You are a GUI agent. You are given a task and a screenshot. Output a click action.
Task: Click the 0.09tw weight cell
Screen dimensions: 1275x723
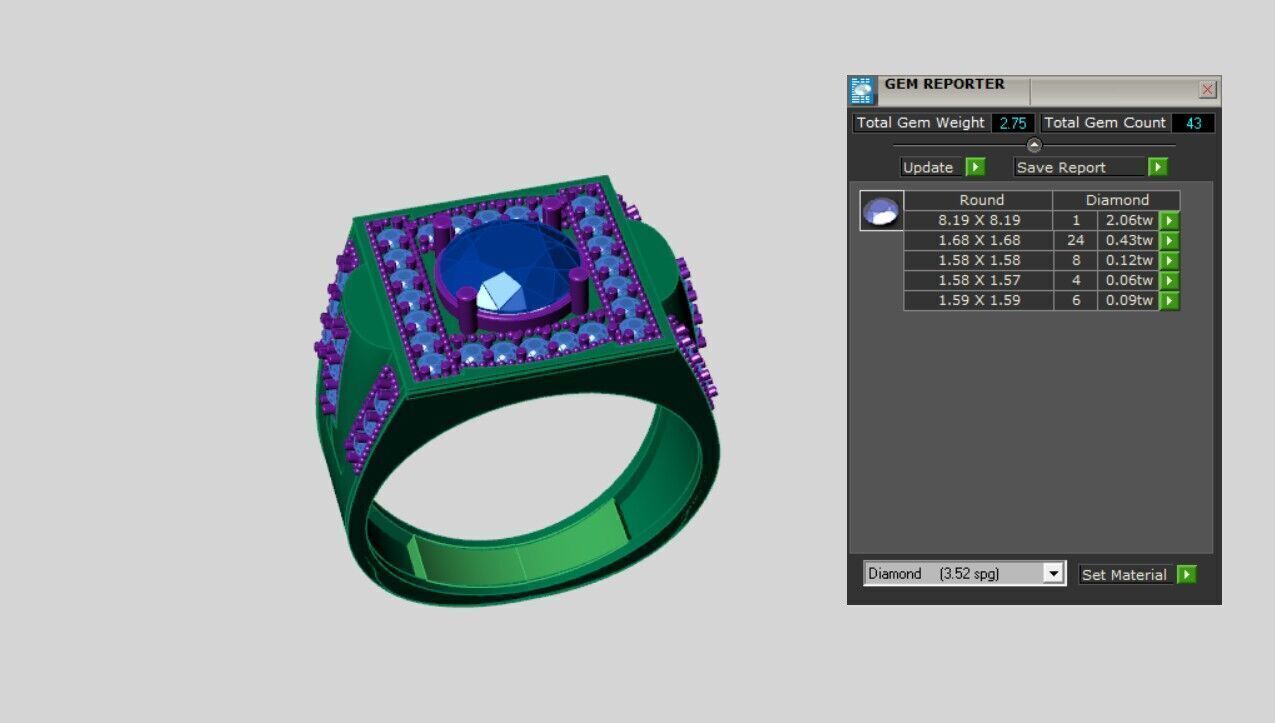(x=1129, y=300)
